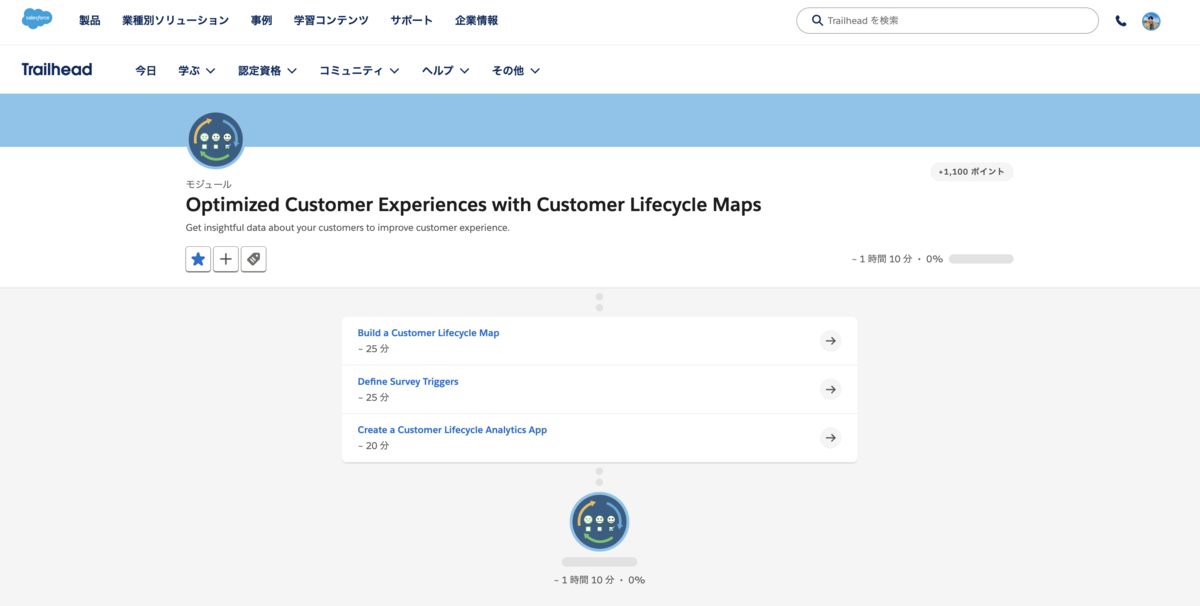
Task: Click the Trailhead logo
Action: (56, 69)
